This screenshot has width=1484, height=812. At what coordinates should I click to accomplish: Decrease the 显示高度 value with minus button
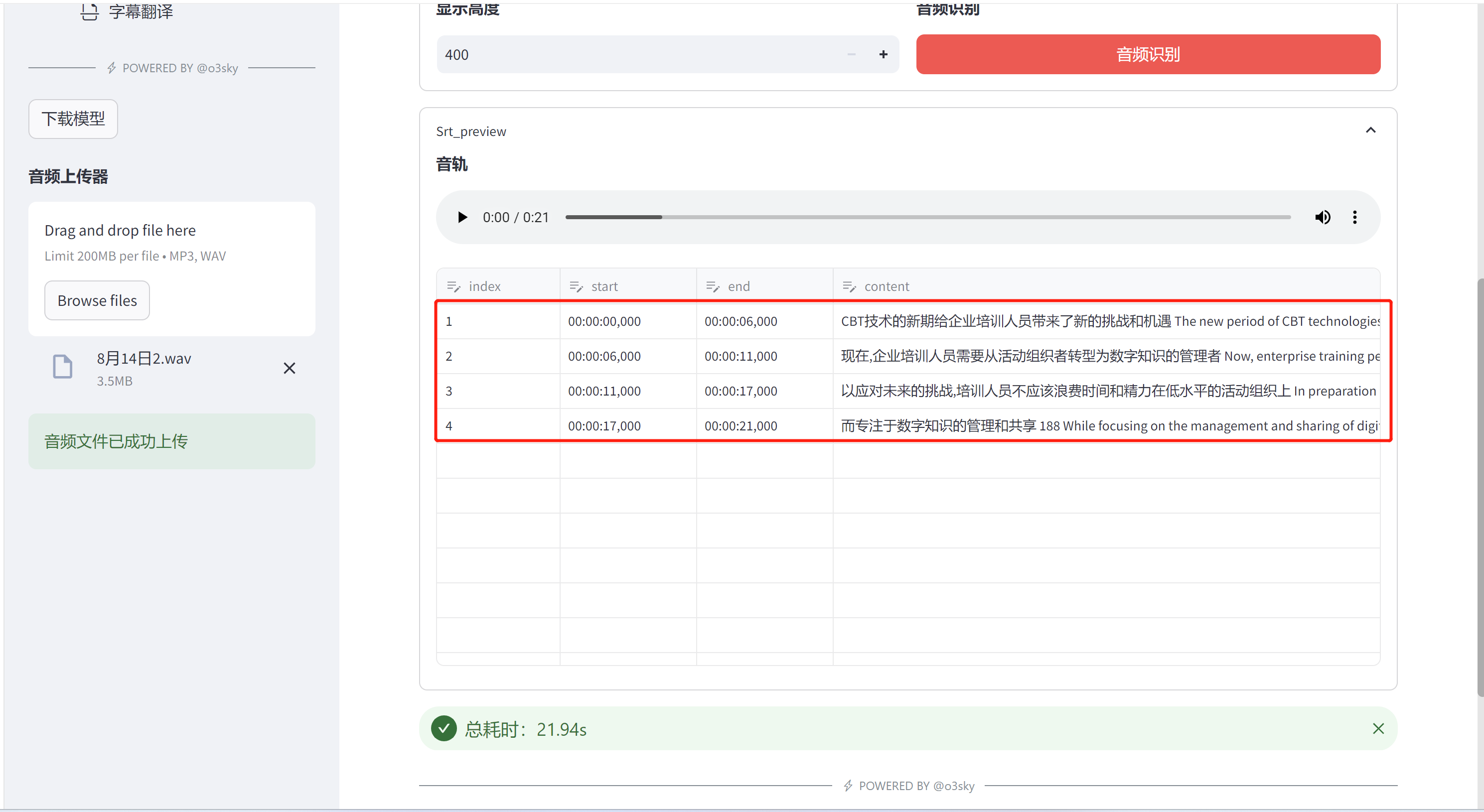[x=851, y=54]
